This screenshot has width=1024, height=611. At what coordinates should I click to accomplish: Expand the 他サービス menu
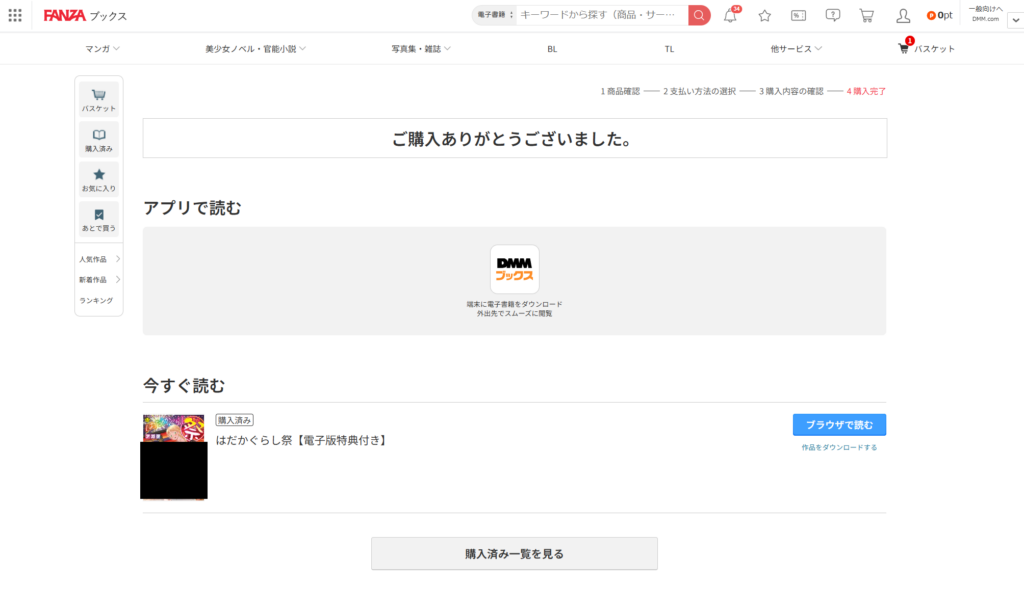796,49
